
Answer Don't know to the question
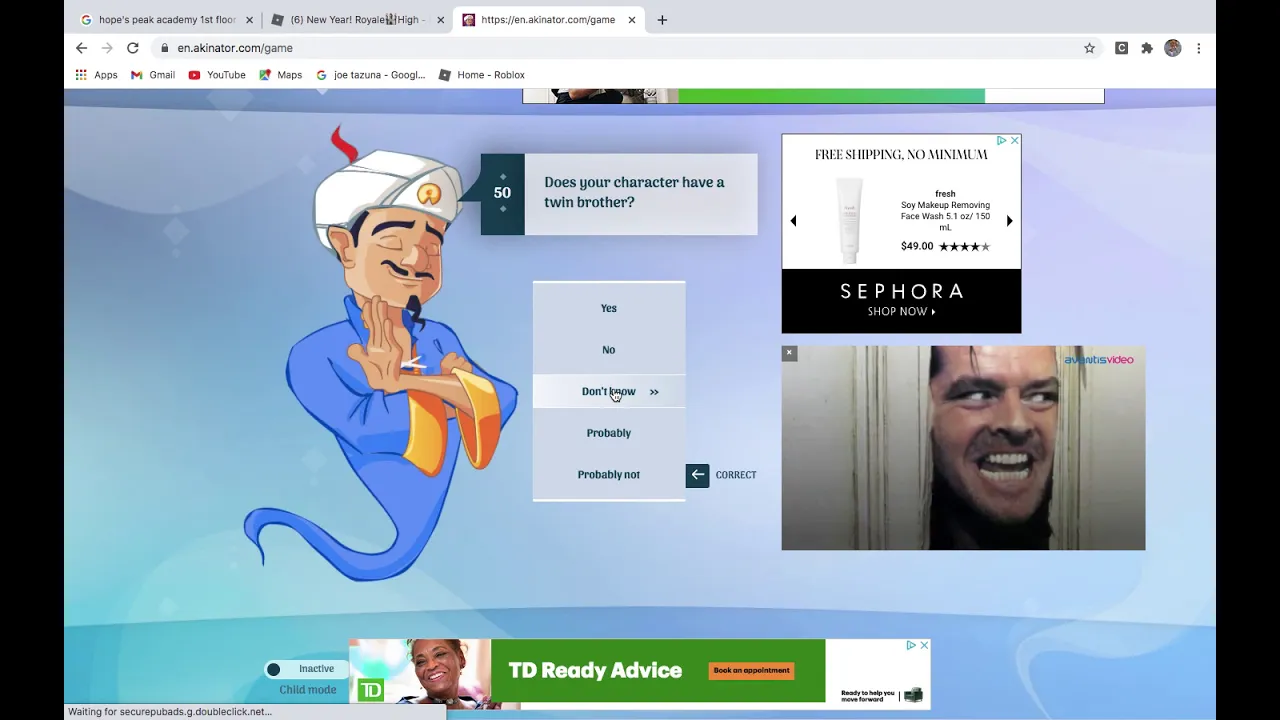[609, 392]
